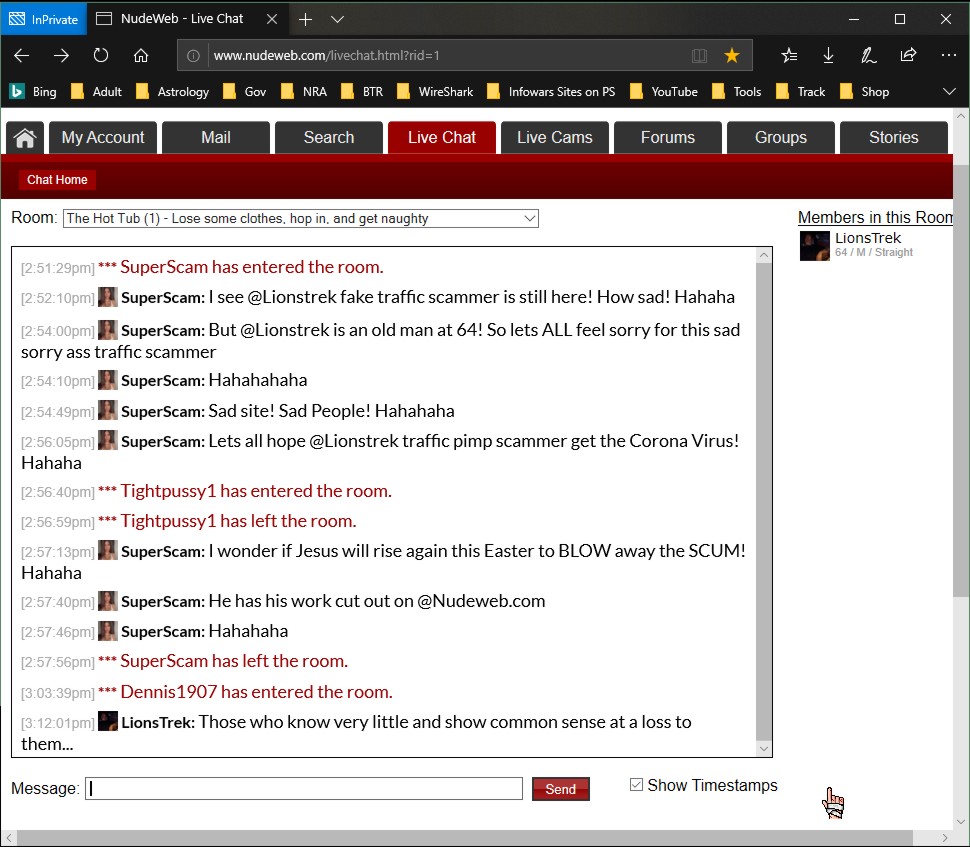
Task: Open the Bing favorites bar shortcut
Action: click(33, 91)
